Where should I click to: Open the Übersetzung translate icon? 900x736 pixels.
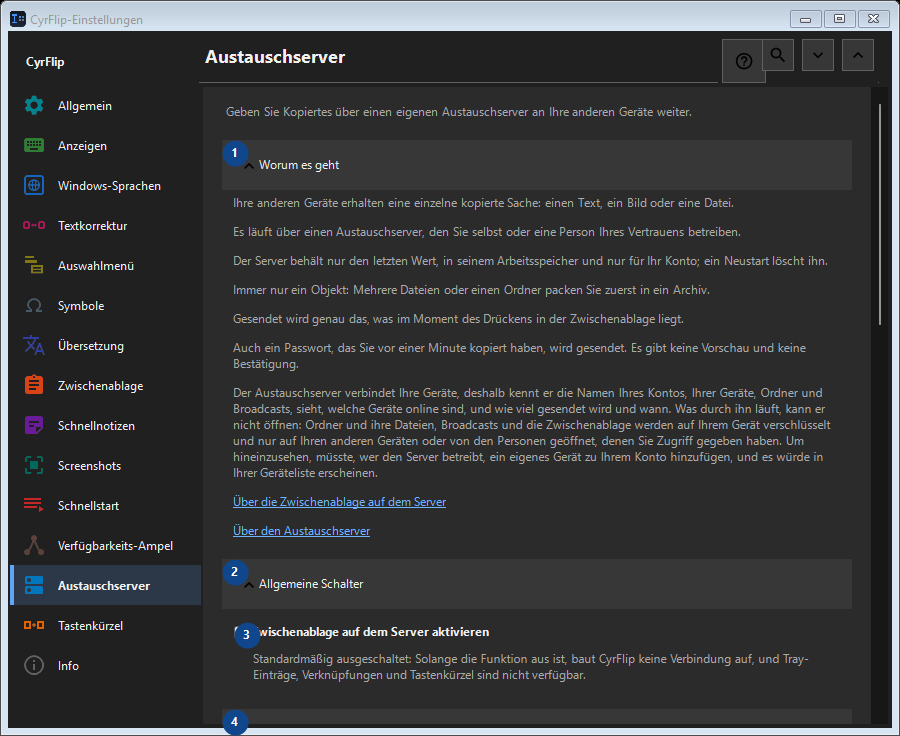click(x=34, y=346)
